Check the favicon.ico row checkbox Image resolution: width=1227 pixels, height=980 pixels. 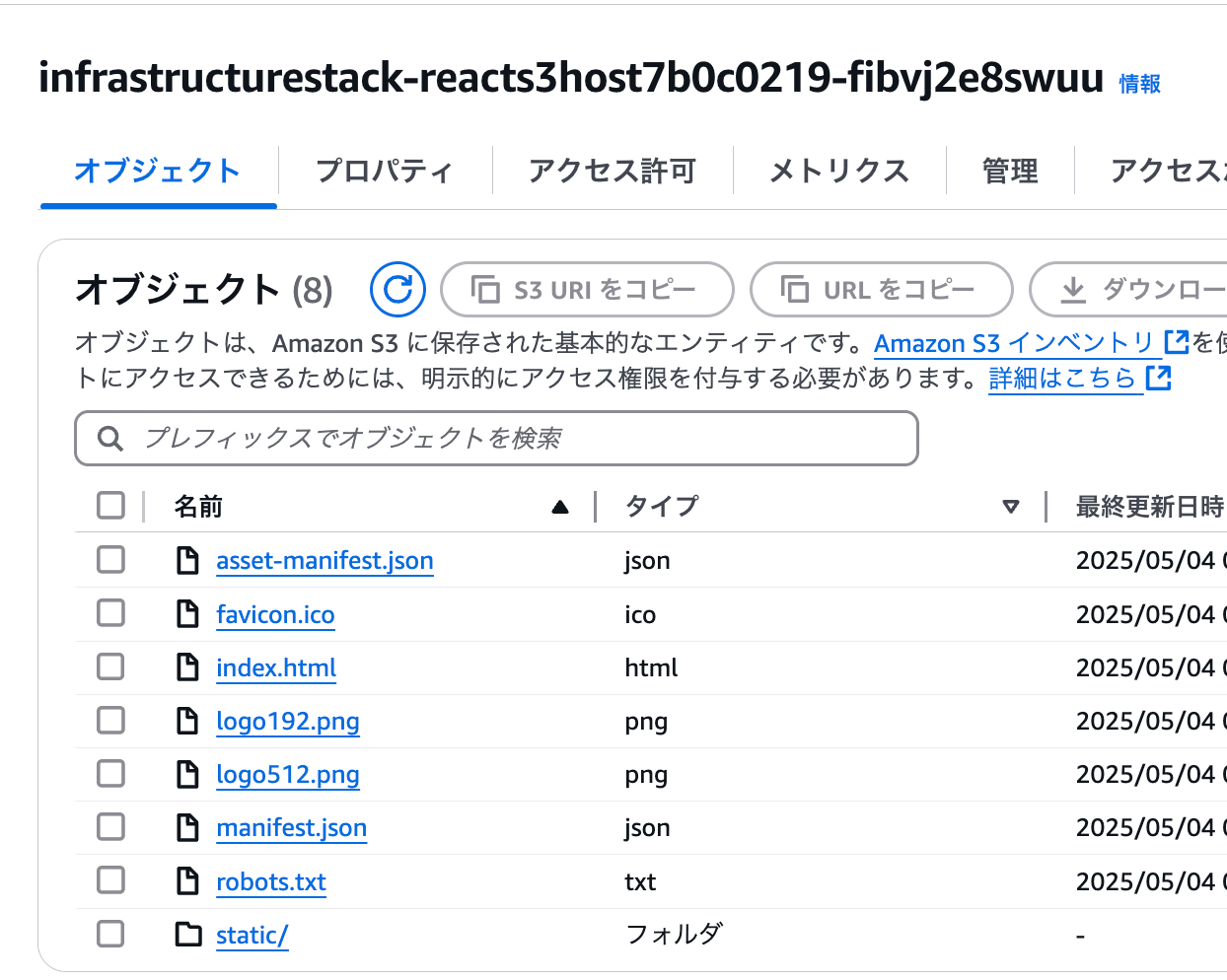111,613
